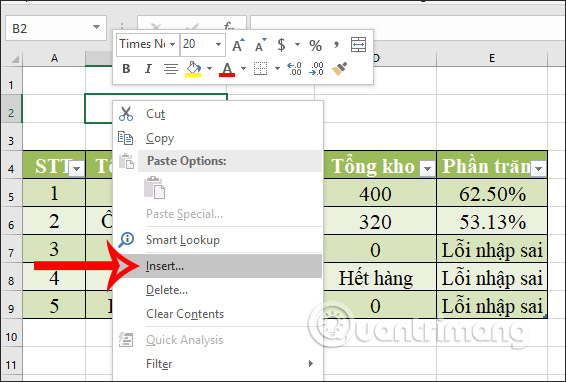This screenshot has width=566, height=382.
Task: Select column E header
Action: (x=492, y=58)
